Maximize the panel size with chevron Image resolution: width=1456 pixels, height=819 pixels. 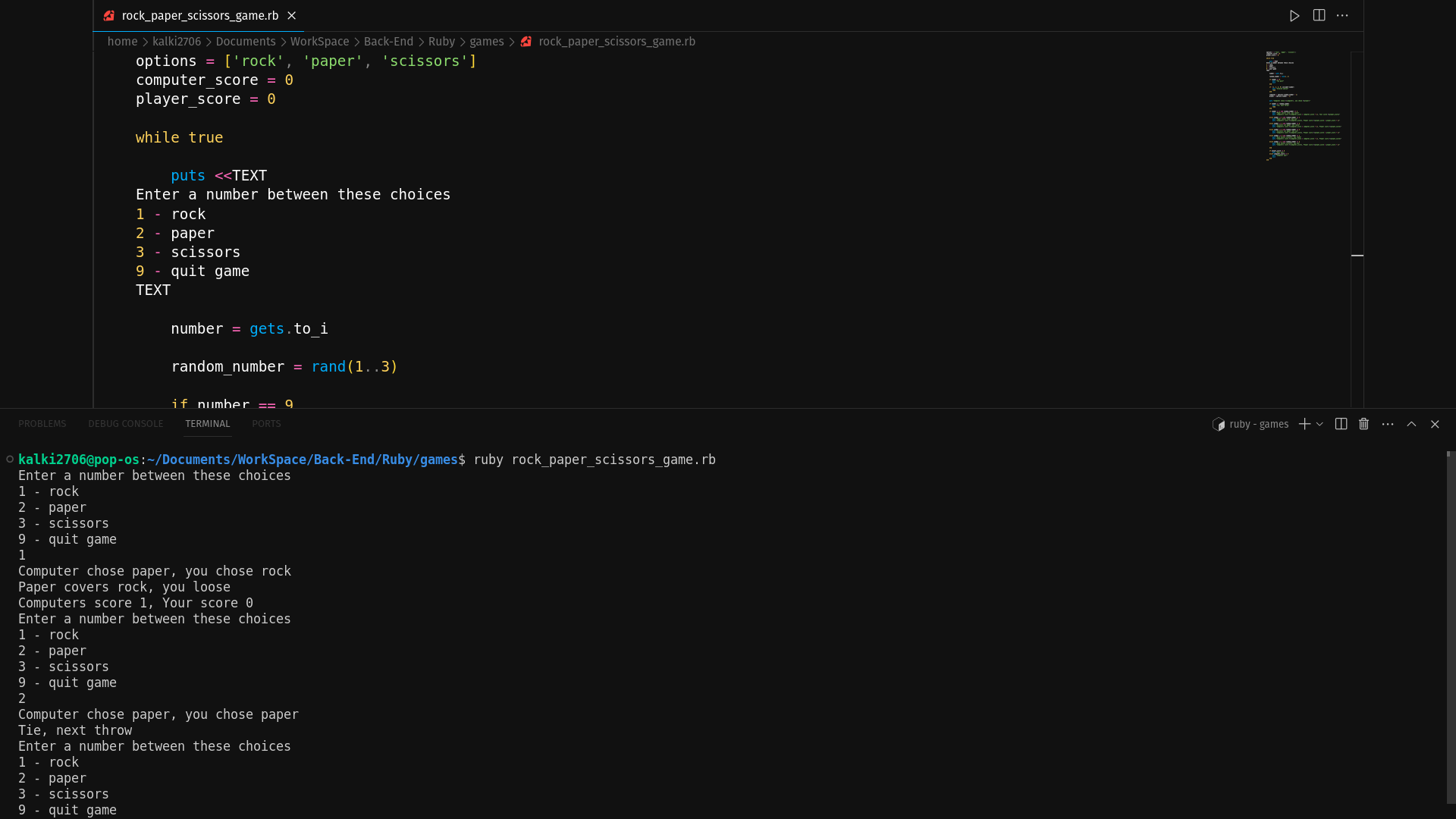(x=1411, y=424)
